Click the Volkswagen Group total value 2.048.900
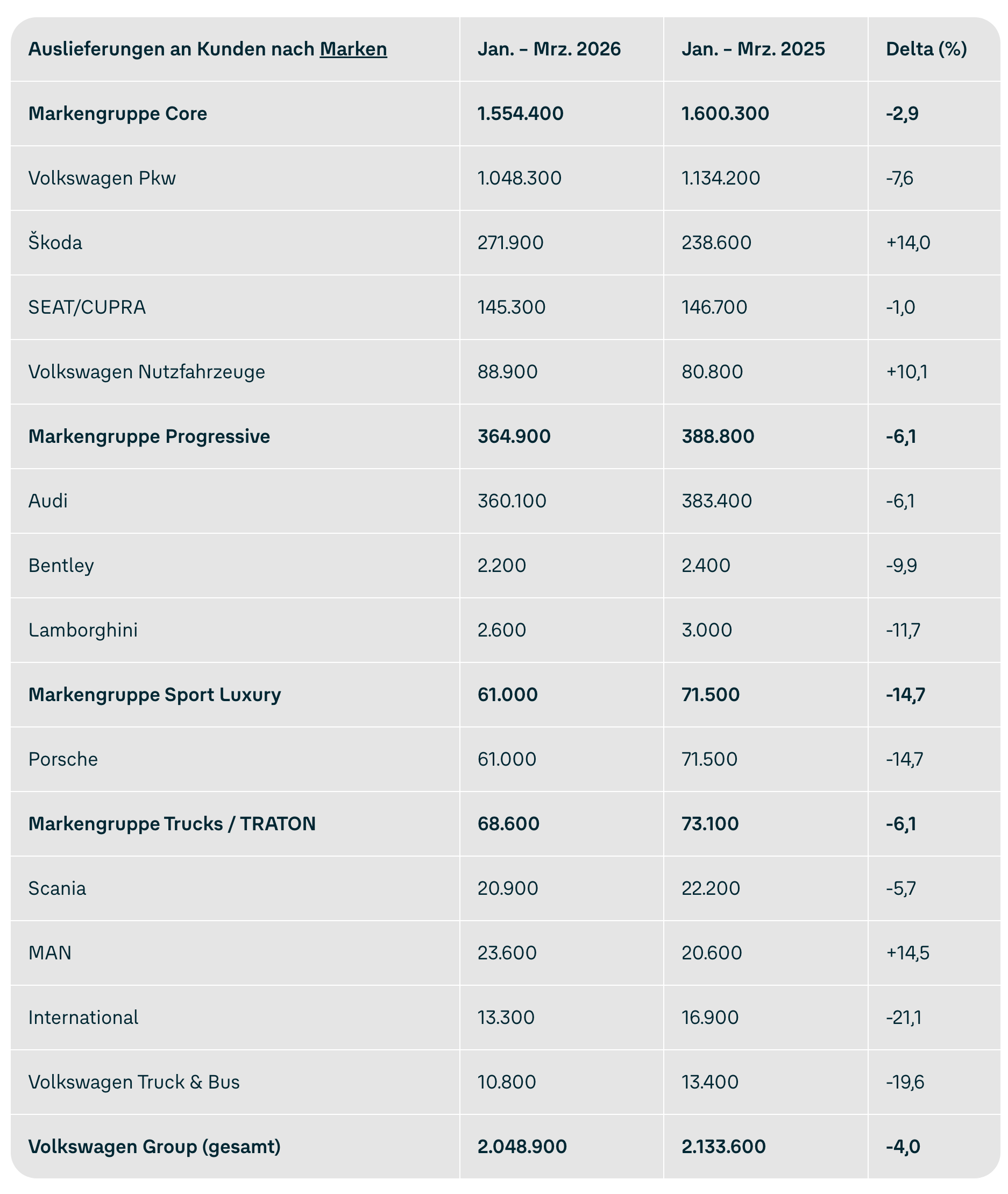 pos(522,1147)
